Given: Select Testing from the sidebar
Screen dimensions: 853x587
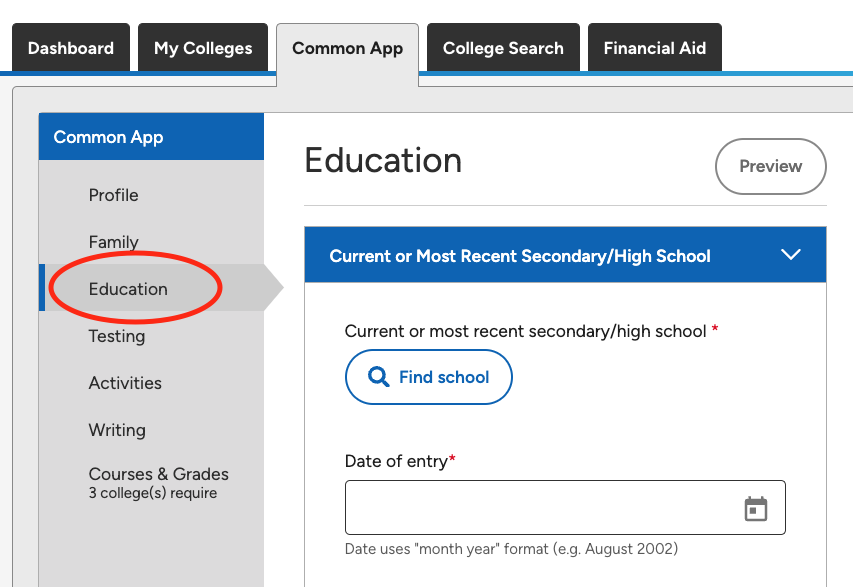Looking at the screenshot, I should pyautogui.click(x=116, y=336).
